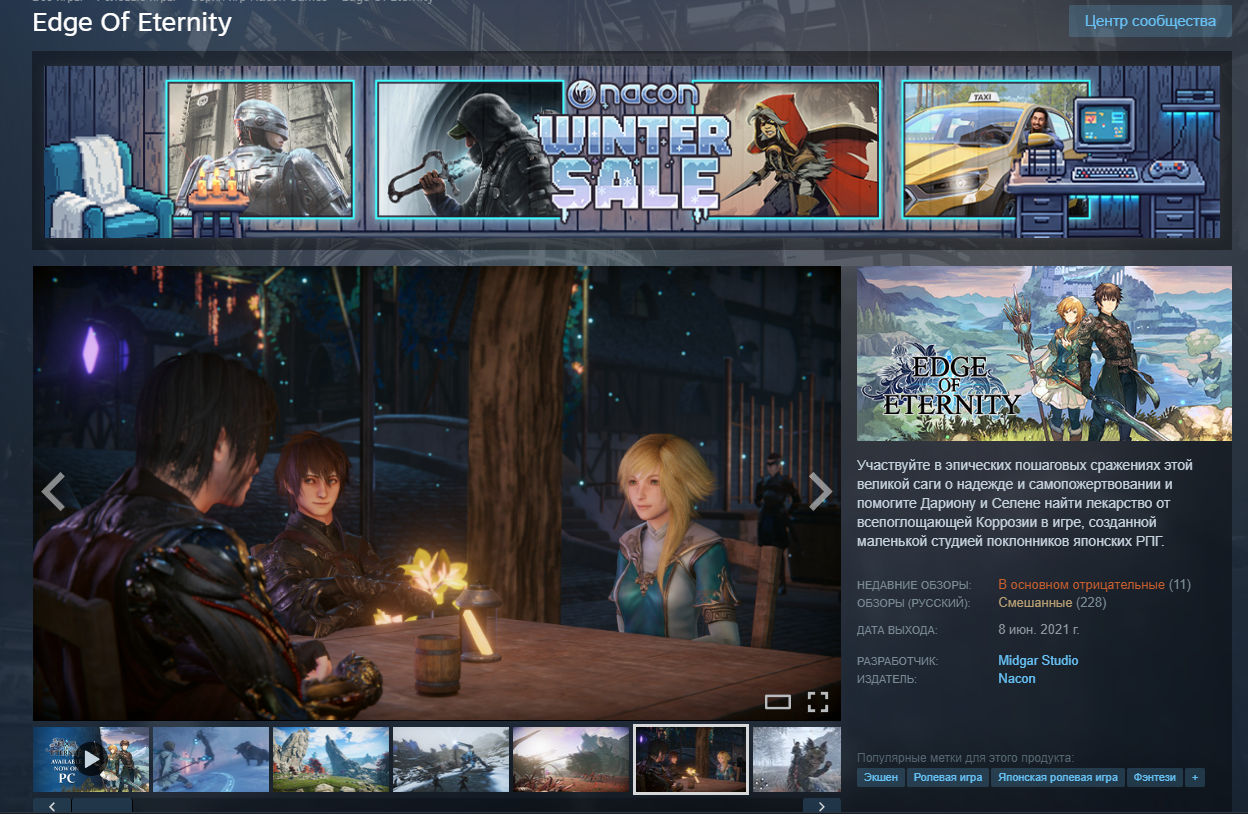The image size is (1248, 814).
Task: View Russian reviews rated Смешанные
Action: (1035, 603)
